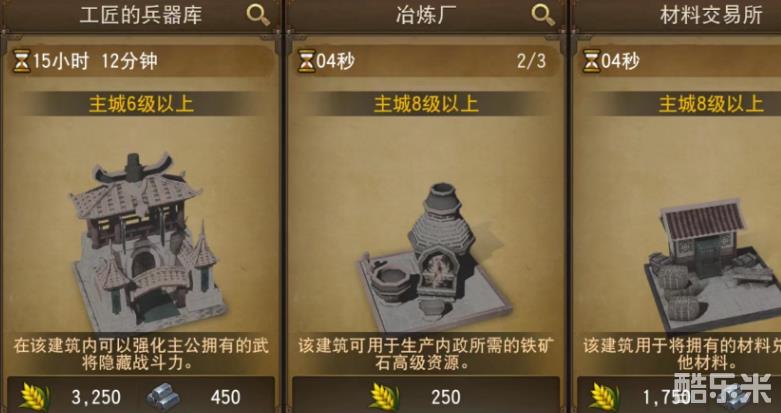Open magnifier on 冶炼厂 card

coord(543,15)
